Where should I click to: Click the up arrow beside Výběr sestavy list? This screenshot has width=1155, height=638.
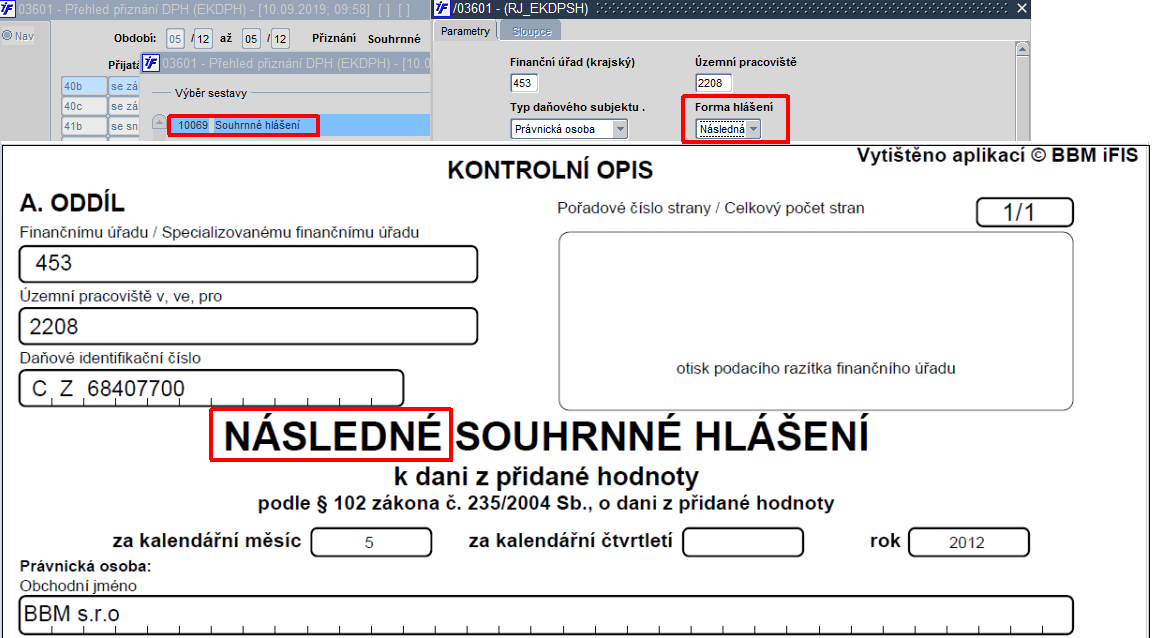[x=159, y=122]
